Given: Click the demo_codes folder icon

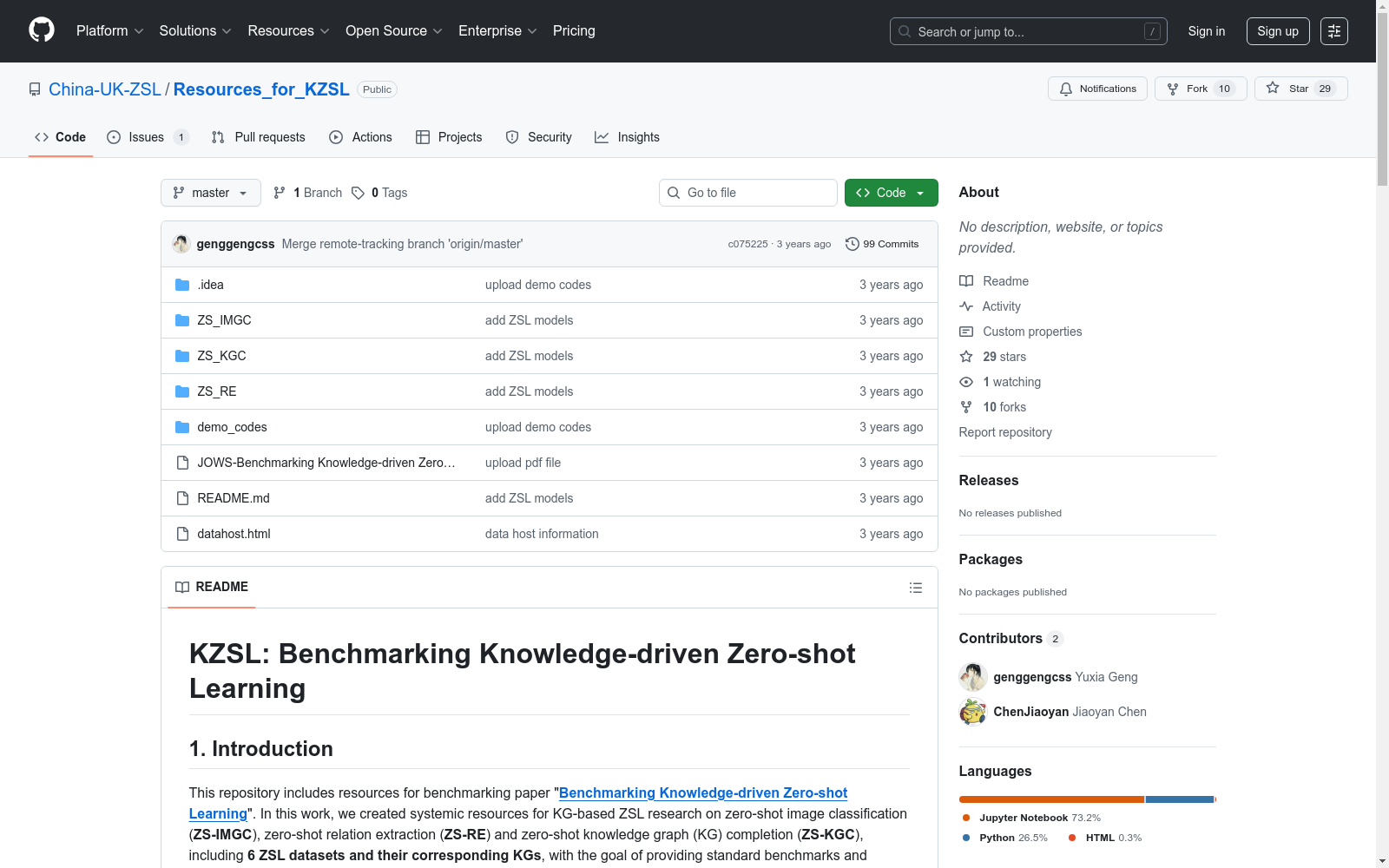Looking at the screenshot, I should (182, 427).
